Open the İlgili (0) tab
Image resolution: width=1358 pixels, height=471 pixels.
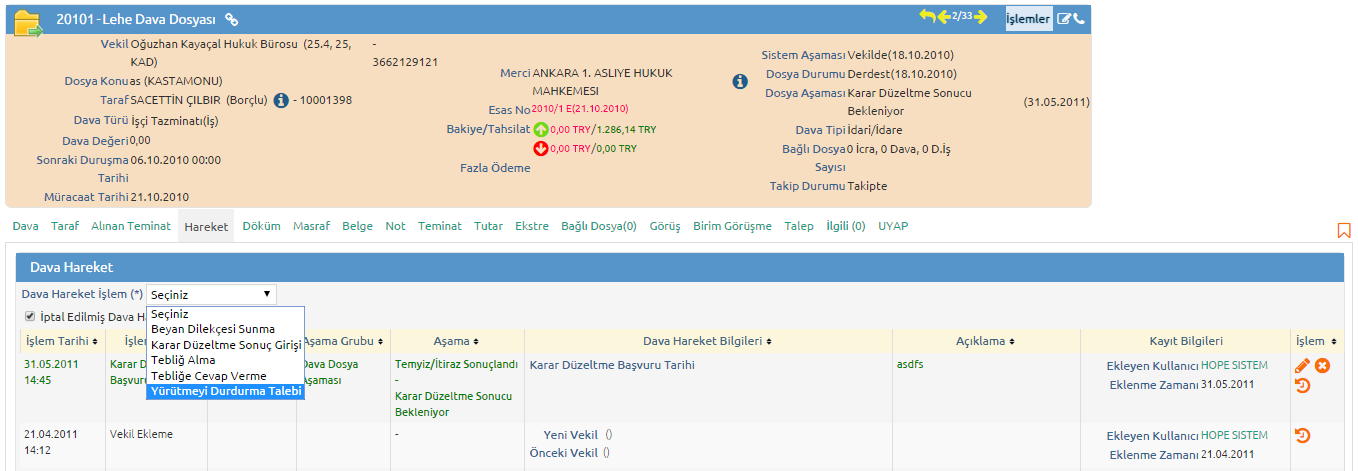click(x=846, y=226)
